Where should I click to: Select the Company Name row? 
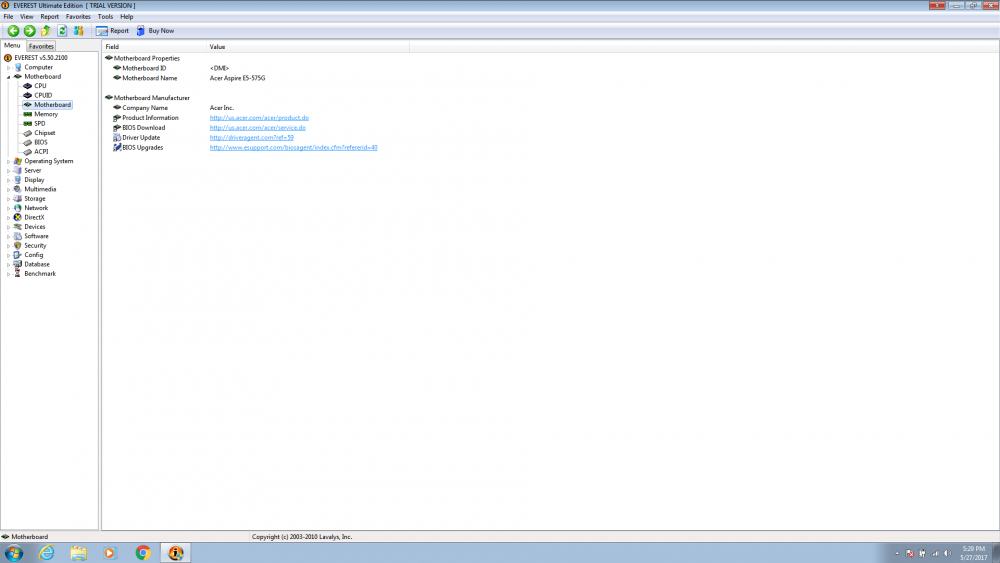click(x=174, y=108)
